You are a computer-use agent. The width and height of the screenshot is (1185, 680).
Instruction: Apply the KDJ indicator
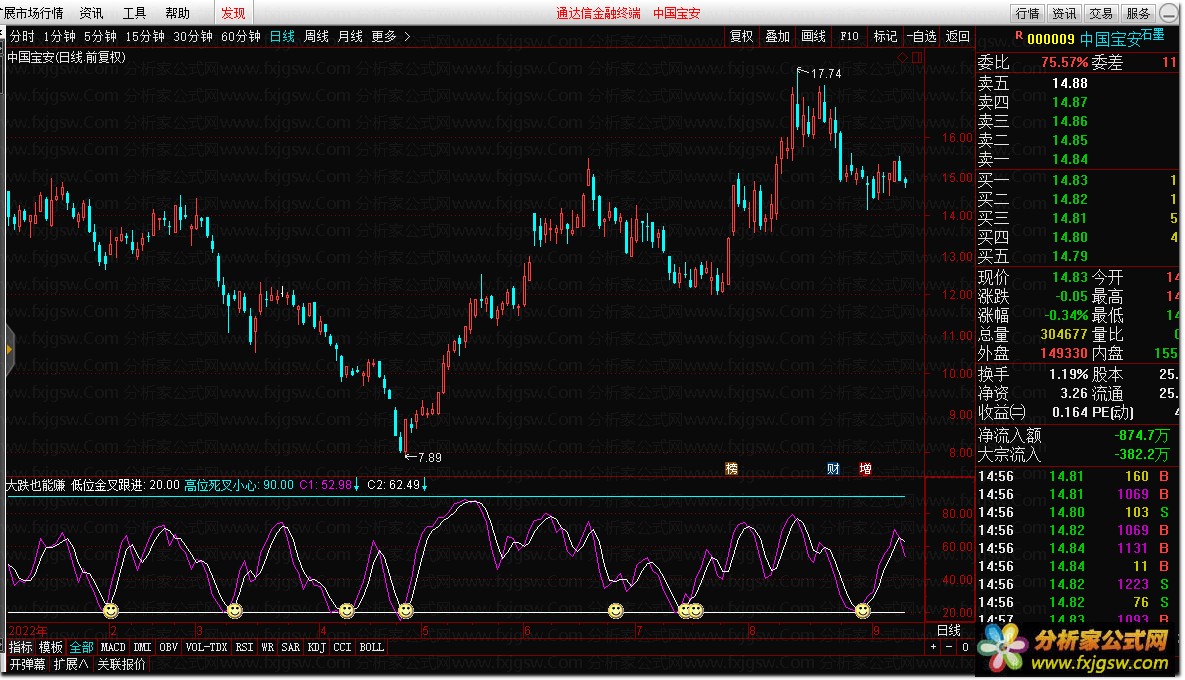pyautogui.click(x=317, y=647)
